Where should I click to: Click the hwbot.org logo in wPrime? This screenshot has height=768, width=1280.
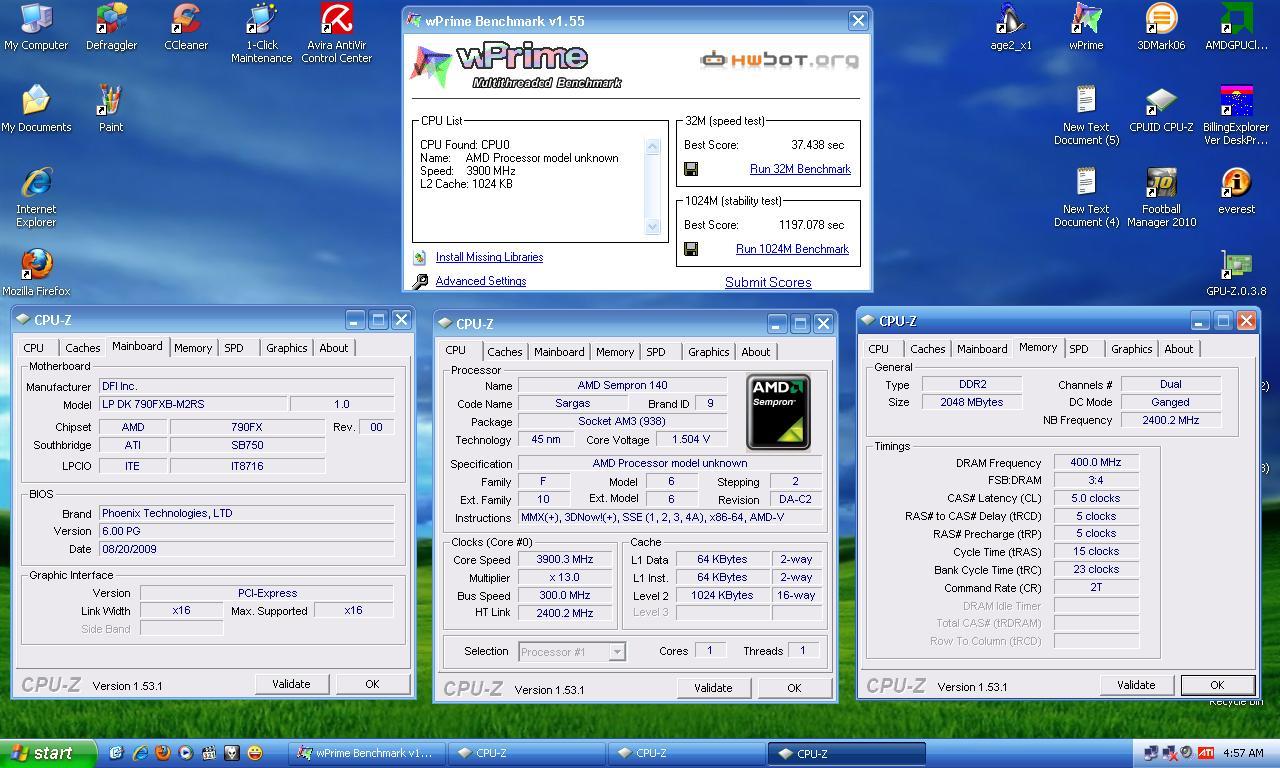click(780, 60)
